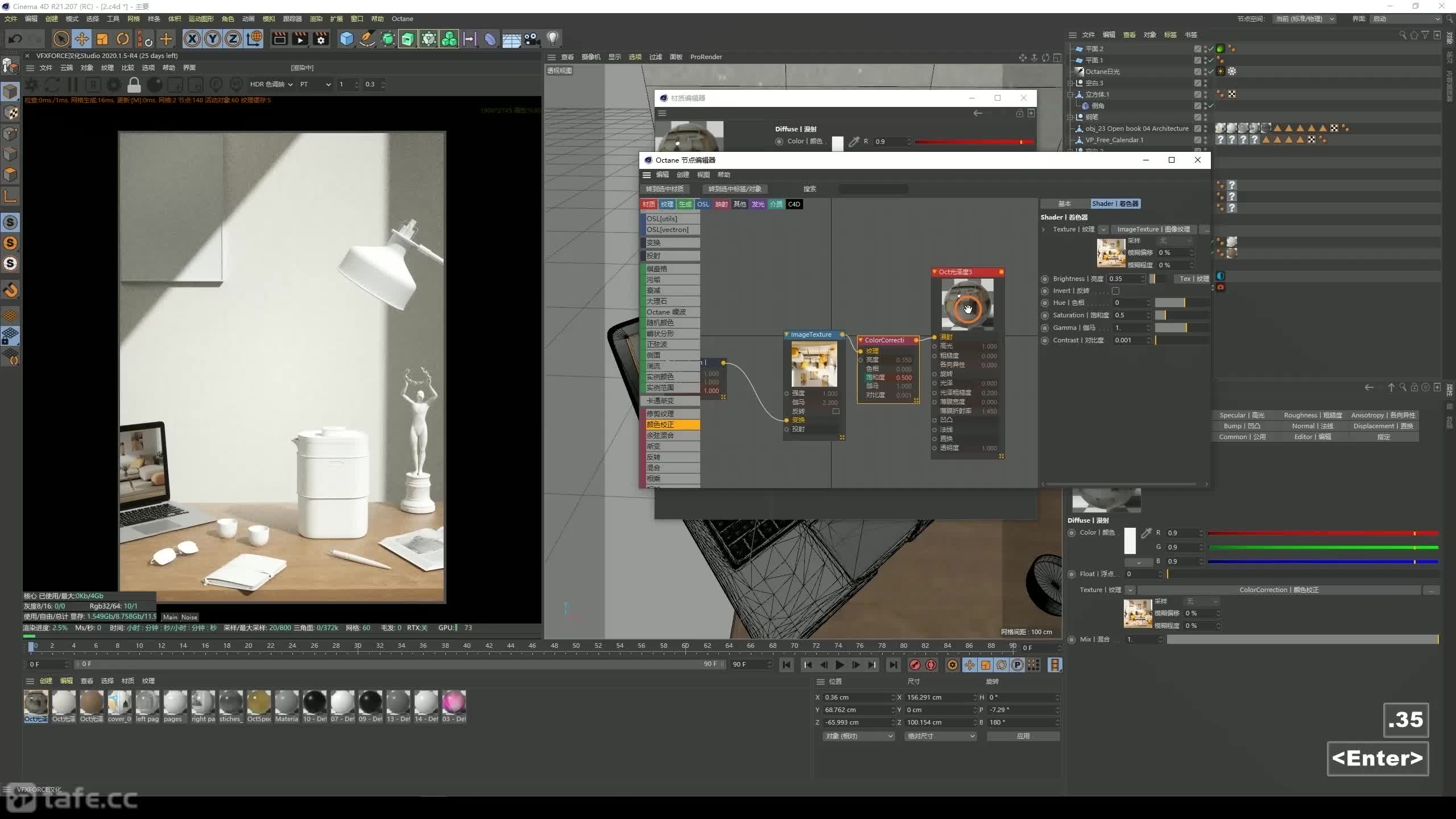Open the HDR tone mapping dropdown

(x=271, y=84)
